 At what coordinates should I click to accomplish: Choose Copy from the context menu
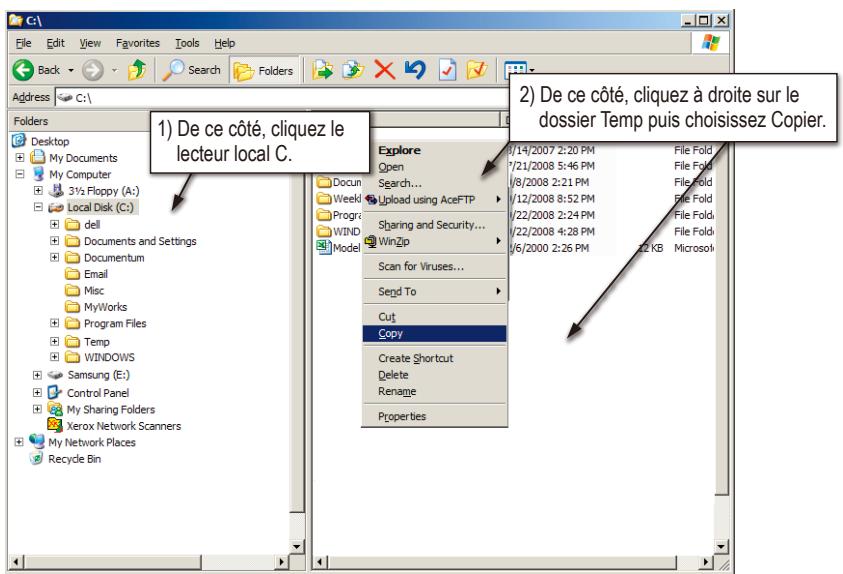pyautogui.click(x=391, y=334)
